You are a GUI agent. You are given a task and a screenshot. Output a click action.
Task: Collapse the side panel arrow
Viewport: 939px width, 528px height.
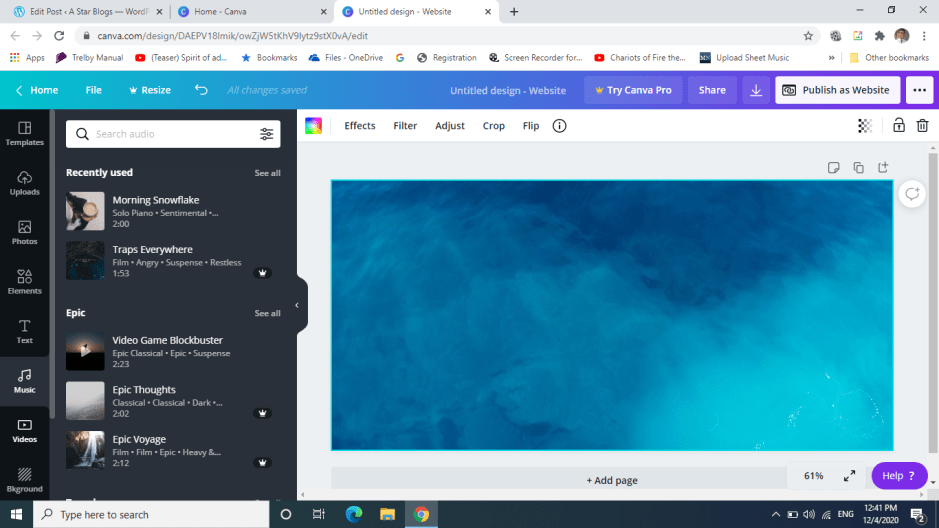coord(297,305)
